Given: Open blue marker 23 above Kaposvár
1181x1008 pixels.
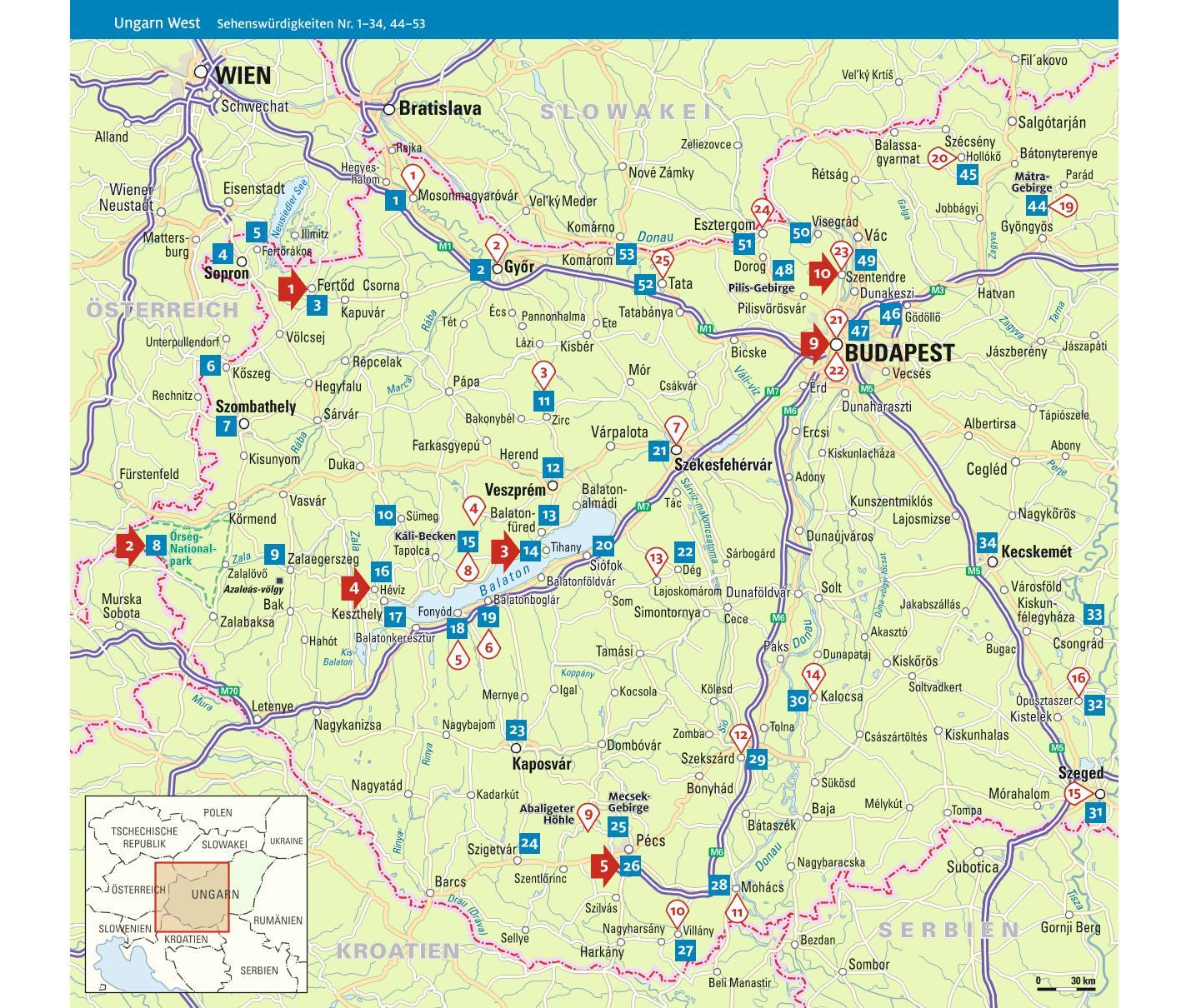Looking at the screenshot, I should click(517, 731).
